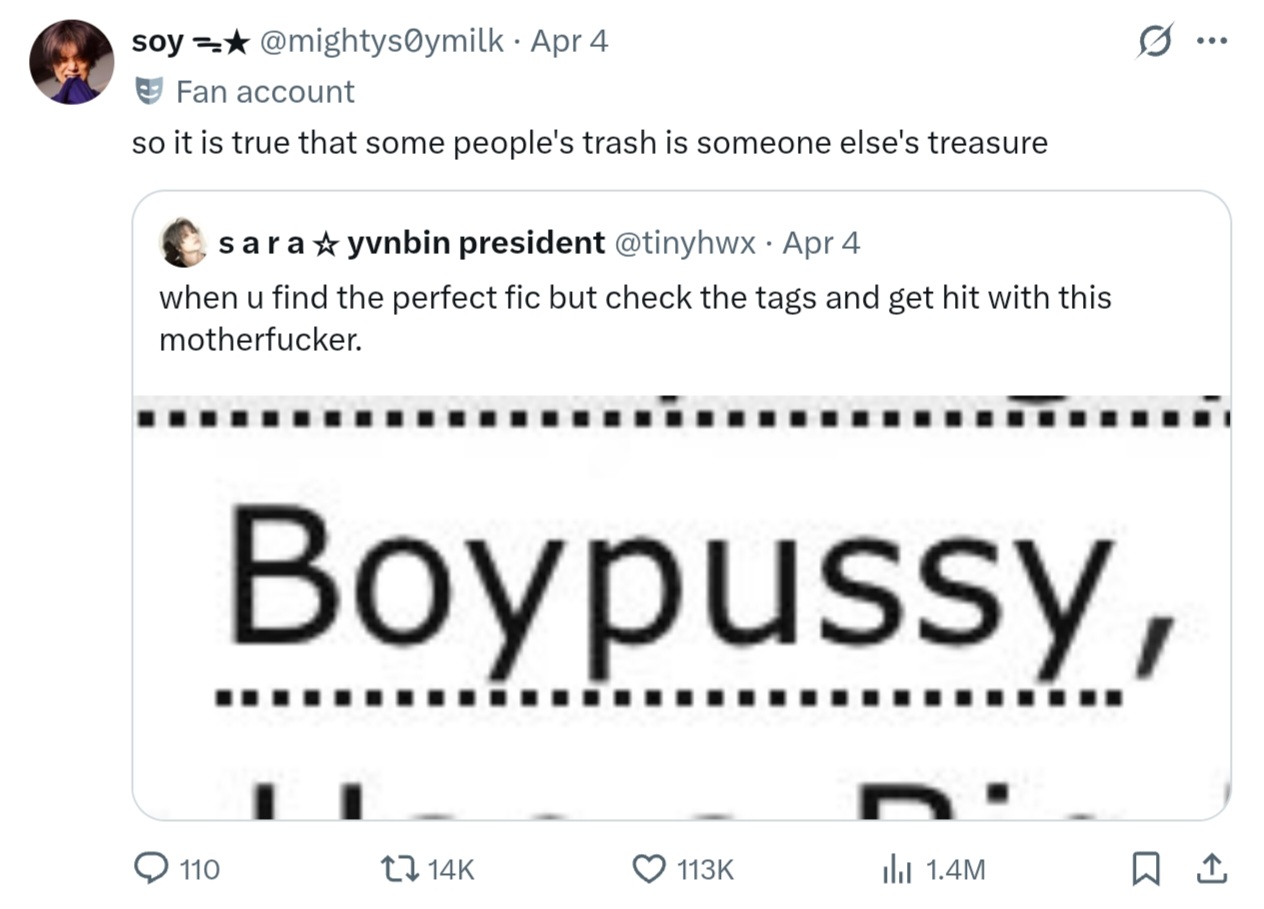This screenshot has height=909, width=1264.
Task: Open the quoted tweet text body
Action: 634,318
